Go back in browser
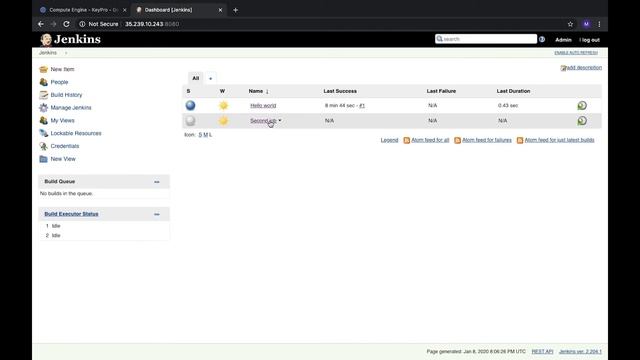The image size is (640, 360). (41, 24)
